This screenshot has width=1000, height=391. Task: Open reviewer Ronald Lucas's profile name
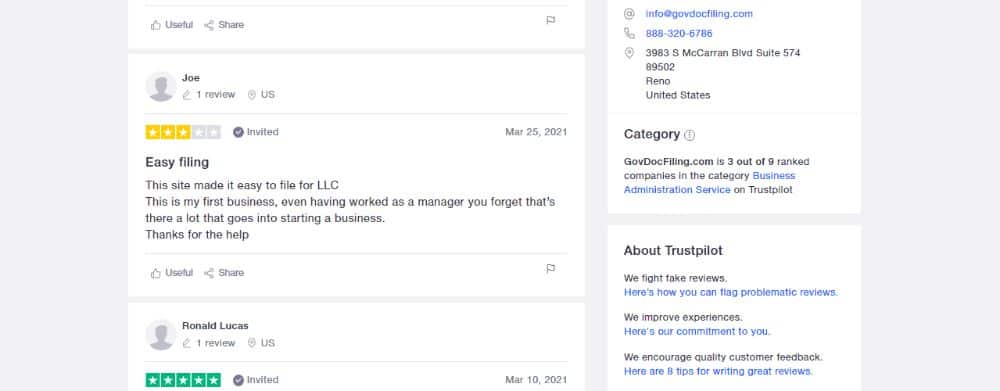215,326
